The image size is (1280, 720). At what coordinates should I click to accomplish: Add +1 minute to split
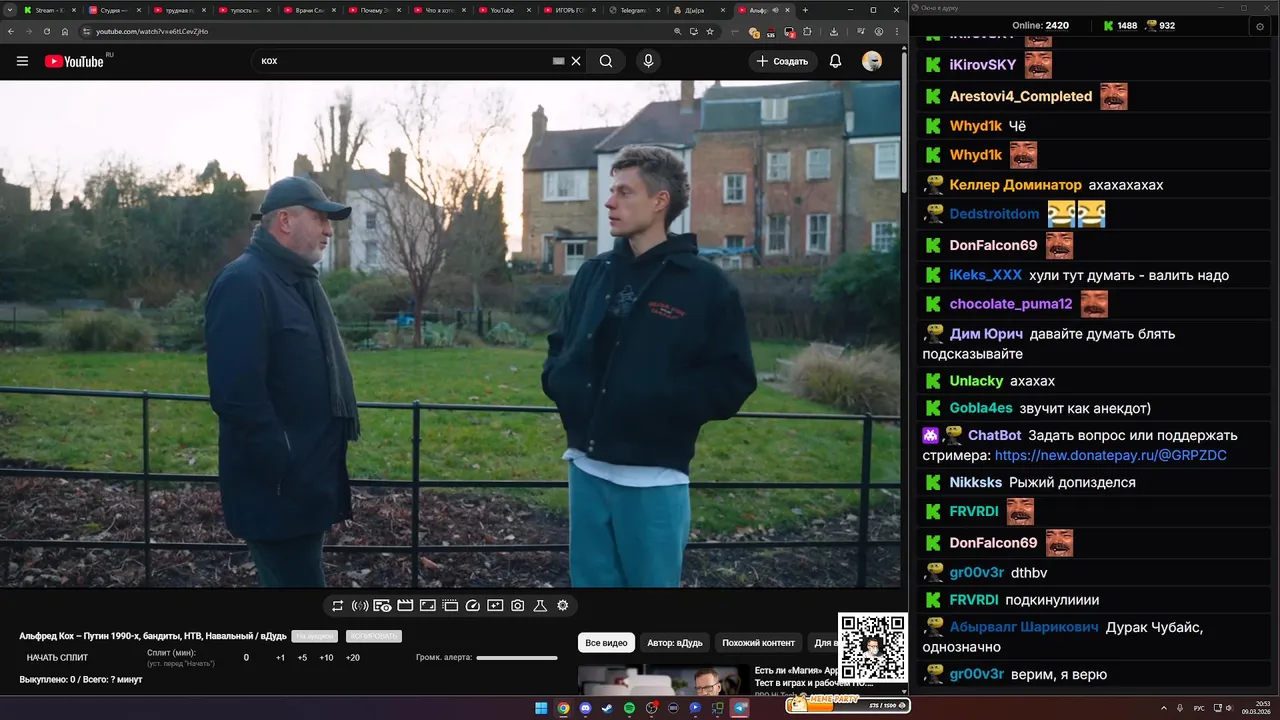pyautogui.click(x=280, y=658)
